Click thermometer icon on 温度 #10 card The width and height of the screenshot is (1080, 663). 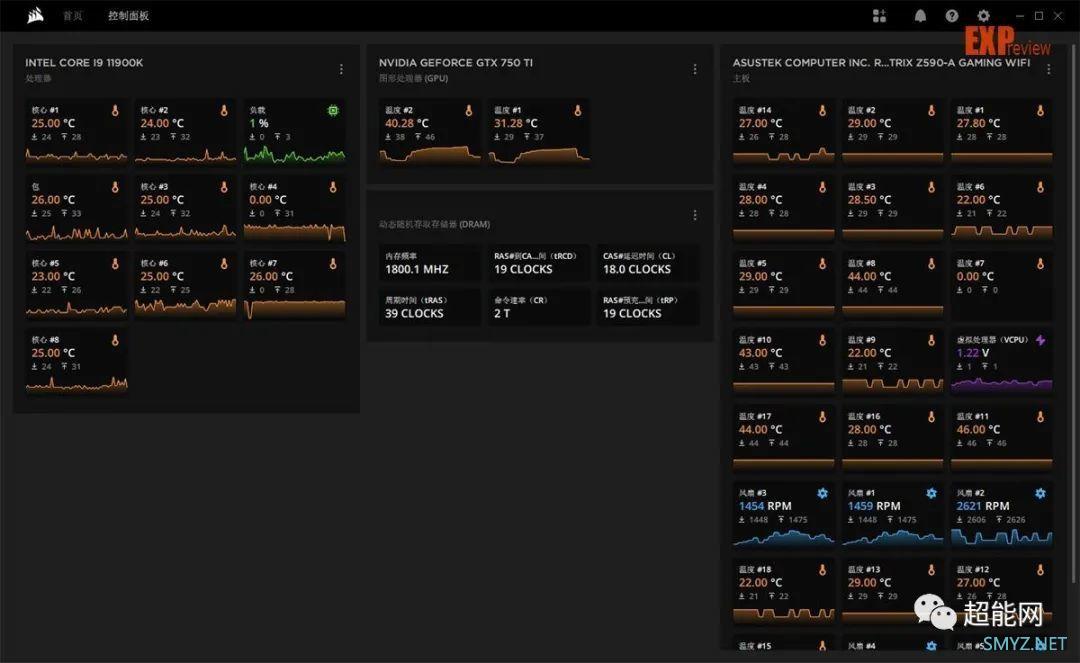pyautogui.click(x=822, y=340)
